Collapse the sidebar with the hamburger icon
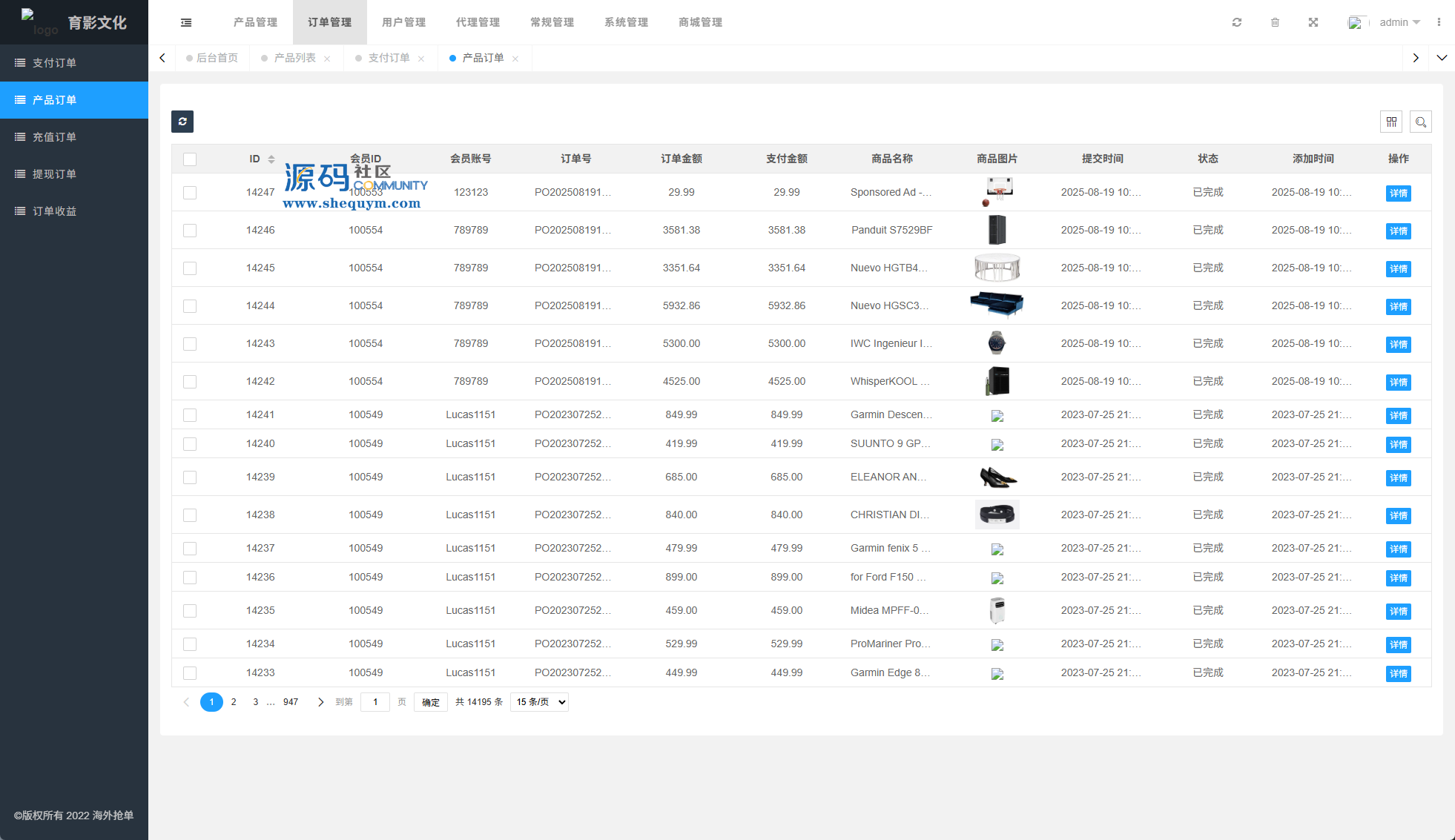The width and height of the screenshot is (1455, 840). coord(186,22)
